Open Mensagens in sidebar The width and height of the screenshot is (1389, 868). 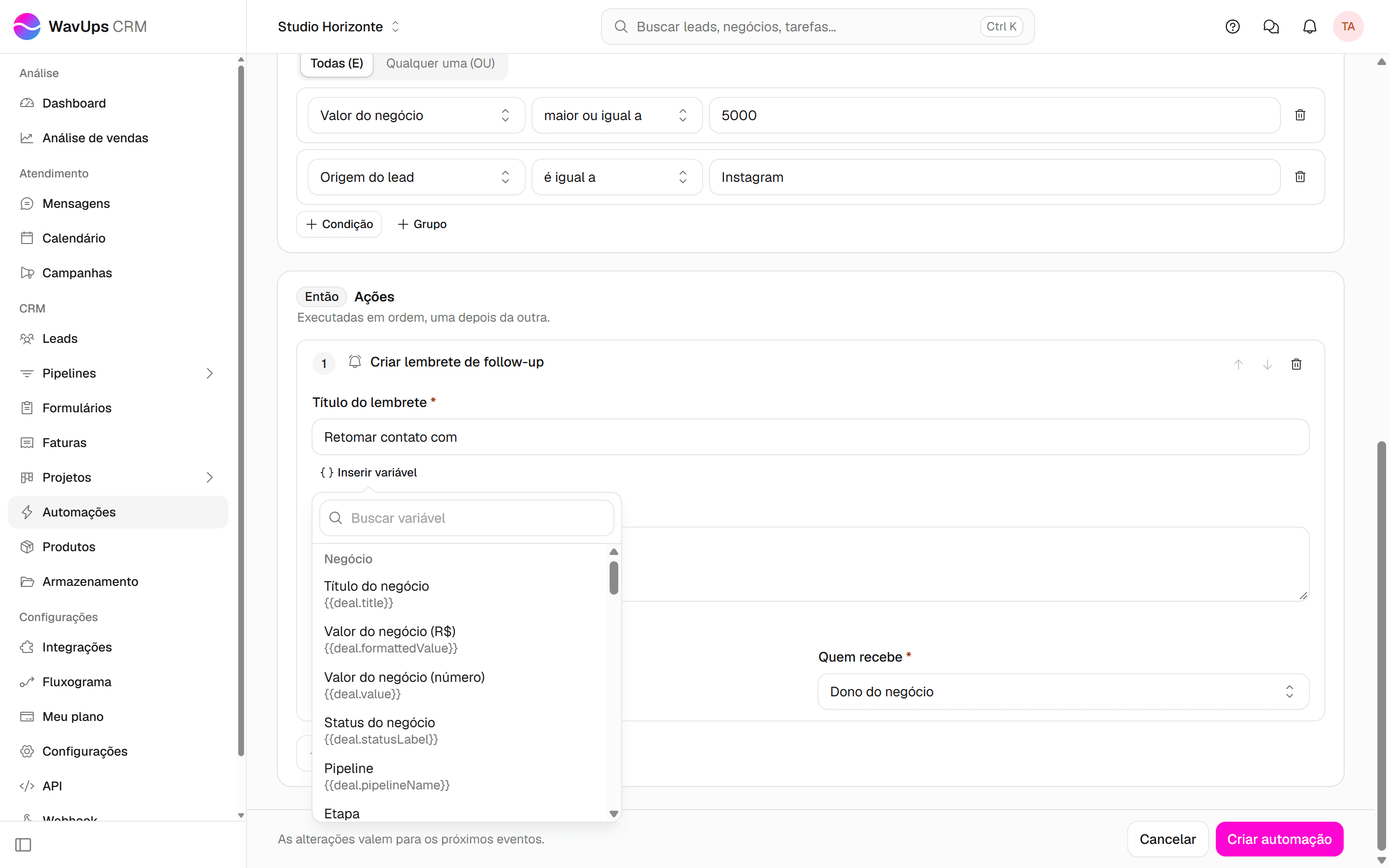click(x=118, y=203)
